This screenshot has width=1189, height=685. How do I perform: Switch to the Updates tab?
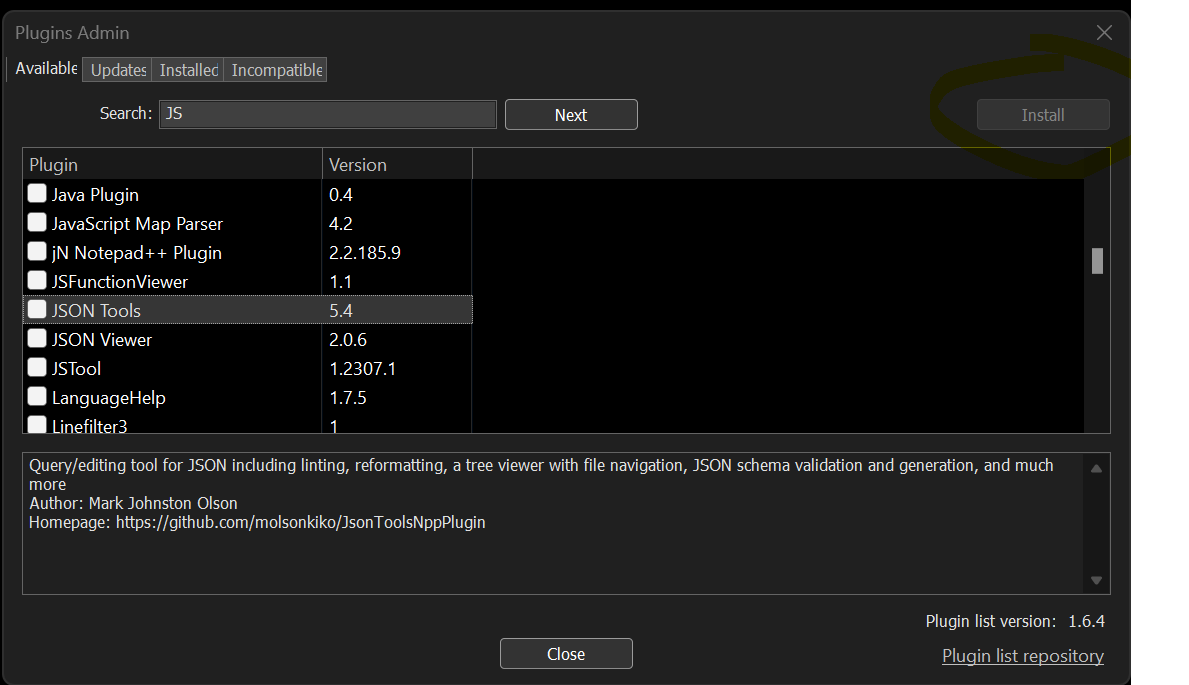(x=117, y=69)
